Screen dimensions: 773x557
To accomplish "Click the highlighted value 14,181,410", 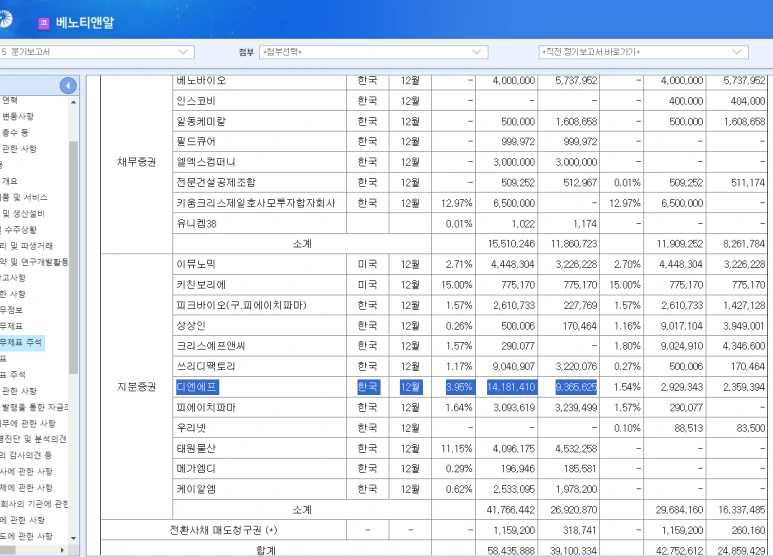I will (x=512, y=387).
